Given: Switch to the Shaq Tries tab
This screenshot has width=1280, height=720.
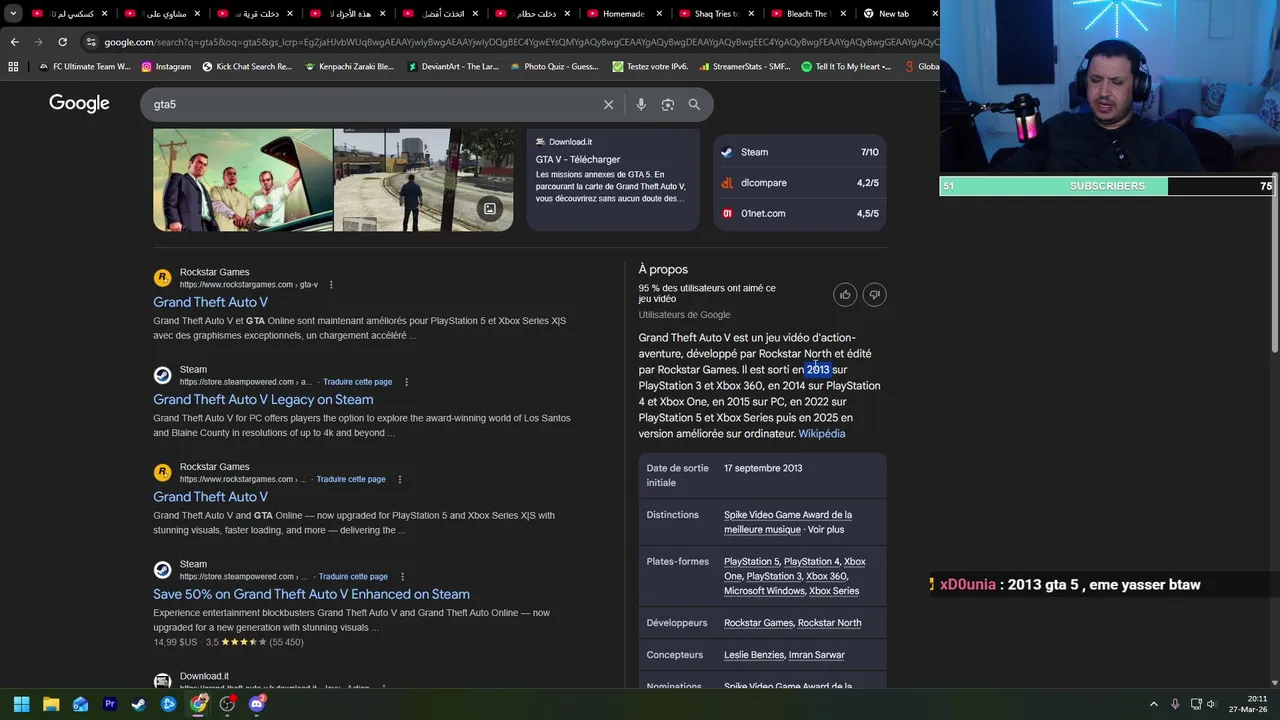Looking at the screenshot, I should 716,14.
